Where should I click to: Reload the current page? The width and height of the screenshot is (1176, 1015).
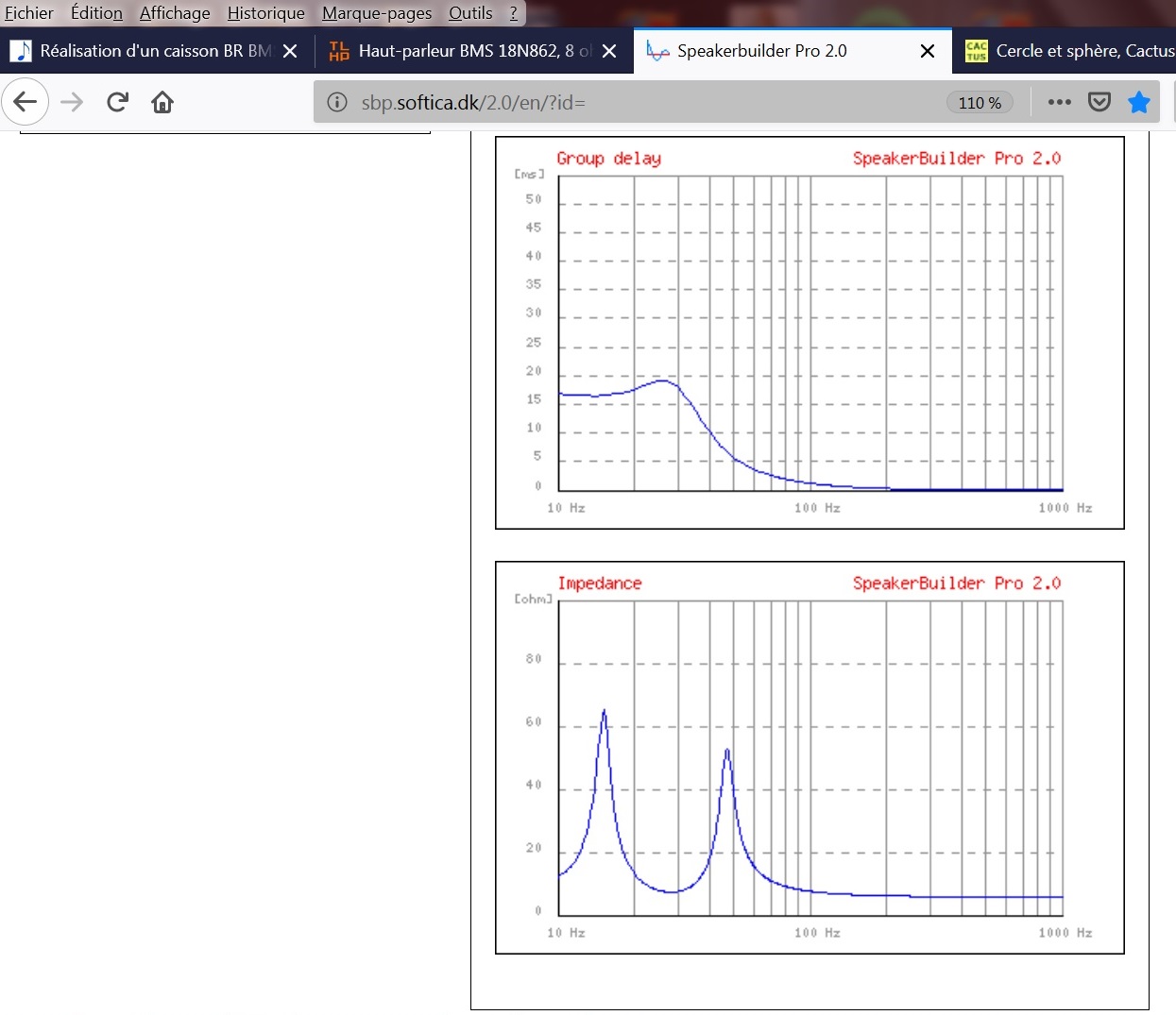117,102
